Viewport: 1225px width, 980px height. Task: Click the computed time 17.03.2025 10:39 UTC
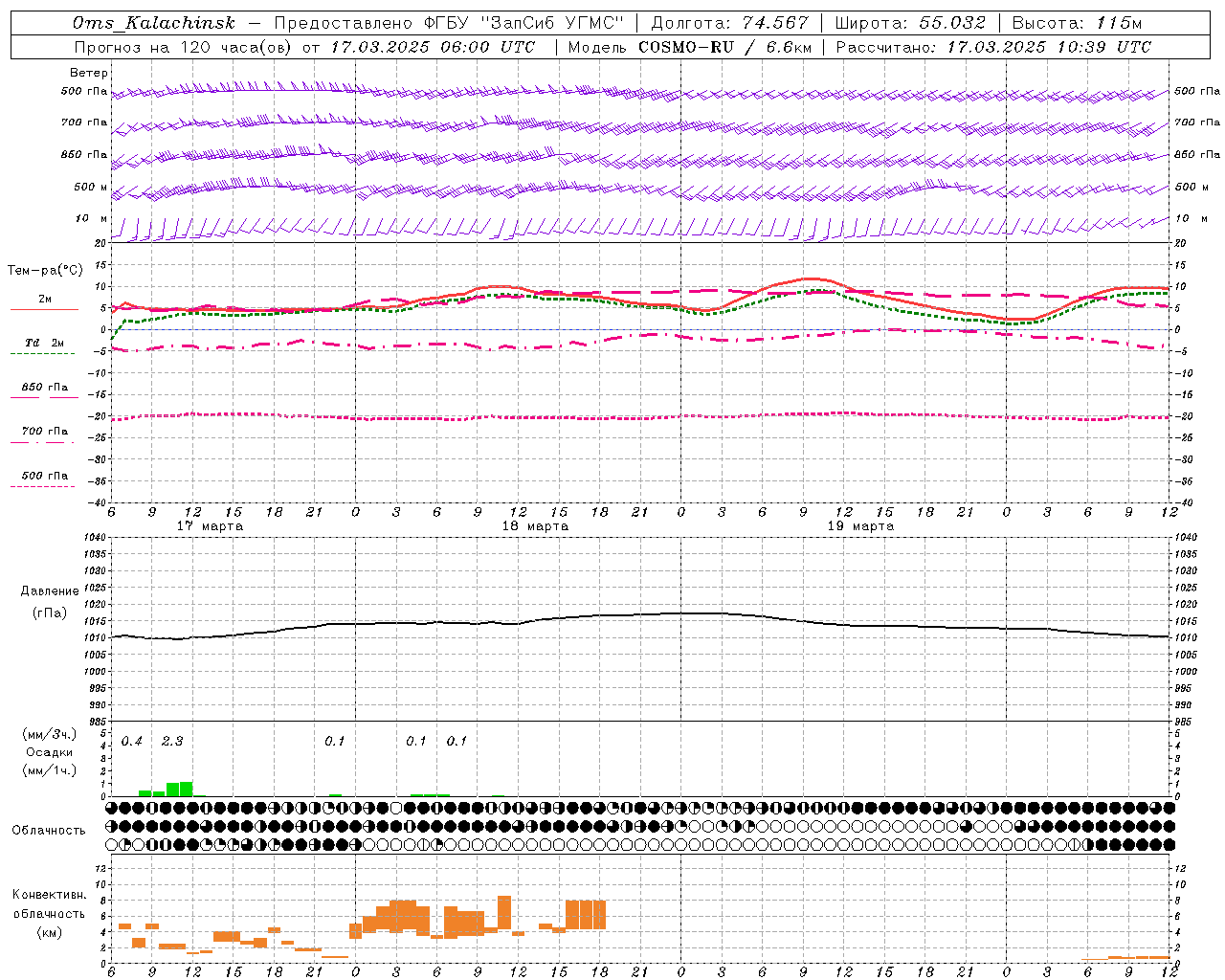tap(1049, 47)
